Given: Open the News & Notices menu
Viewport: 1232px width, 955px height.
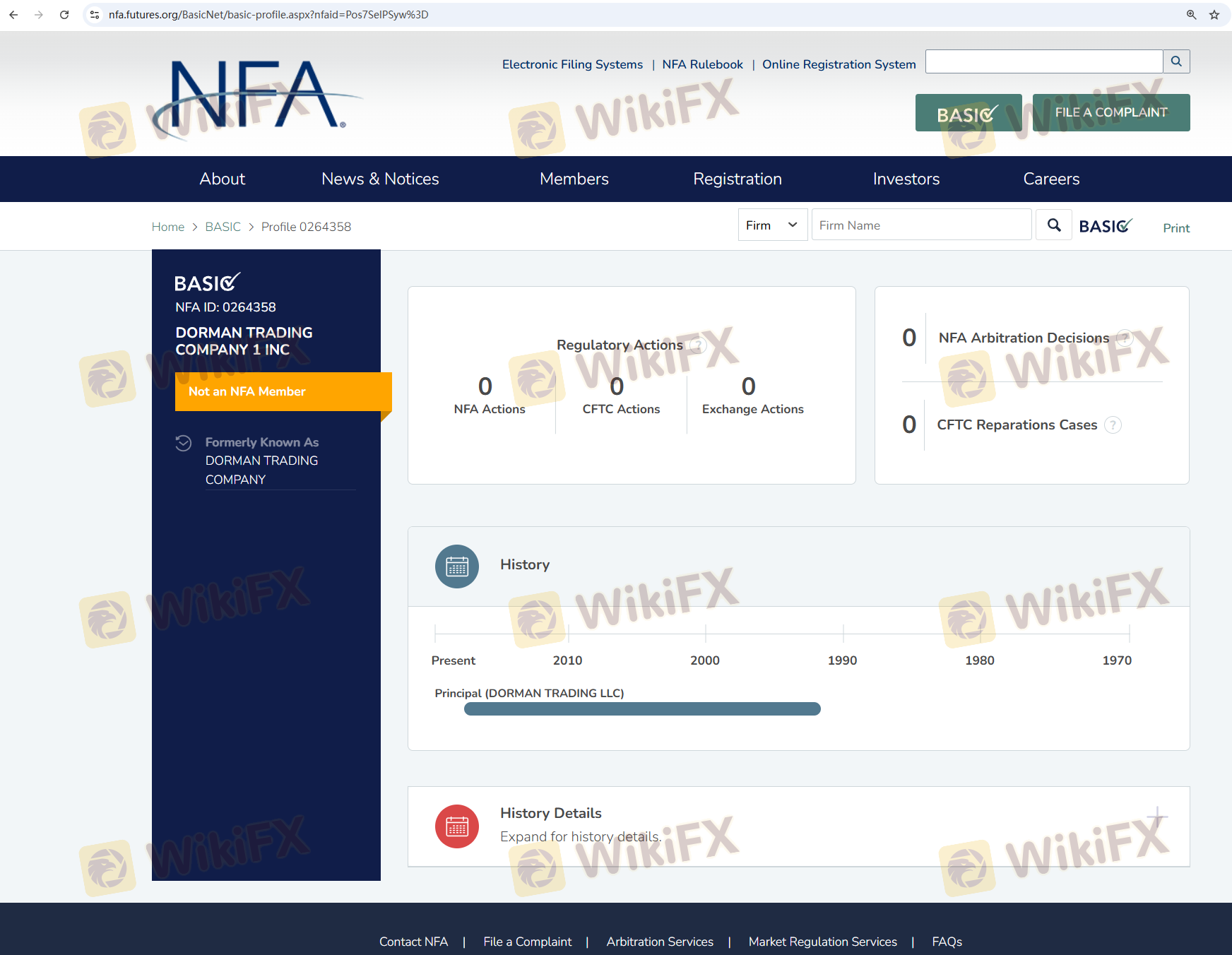Looking at the screenshot, I should (x=380, y=179).
